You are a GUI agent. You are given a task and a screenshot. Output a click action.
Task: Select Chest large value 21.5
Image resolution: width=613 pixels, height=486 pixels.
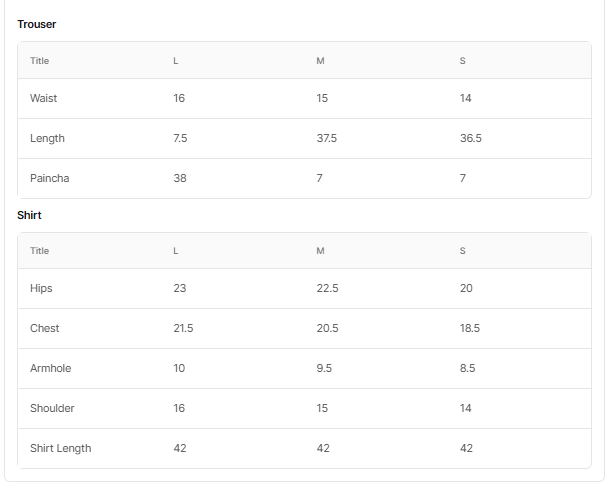[183, 328]
